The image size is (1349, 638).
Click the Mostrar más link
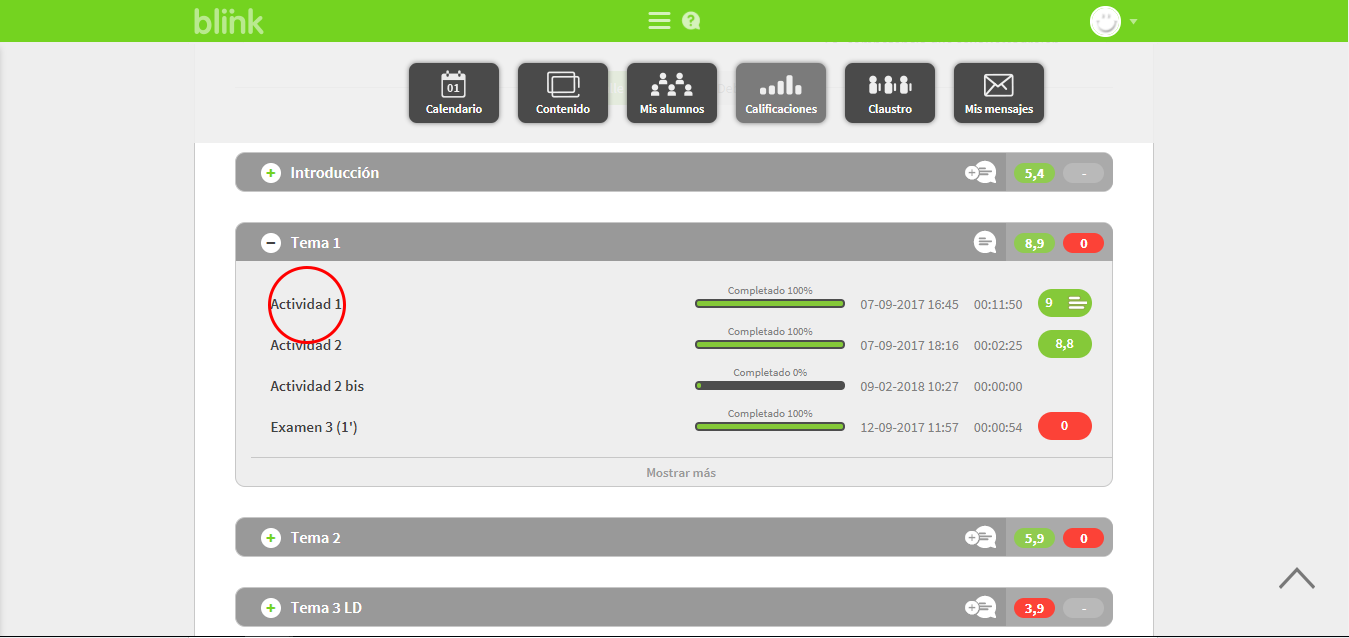coord(680,473)
